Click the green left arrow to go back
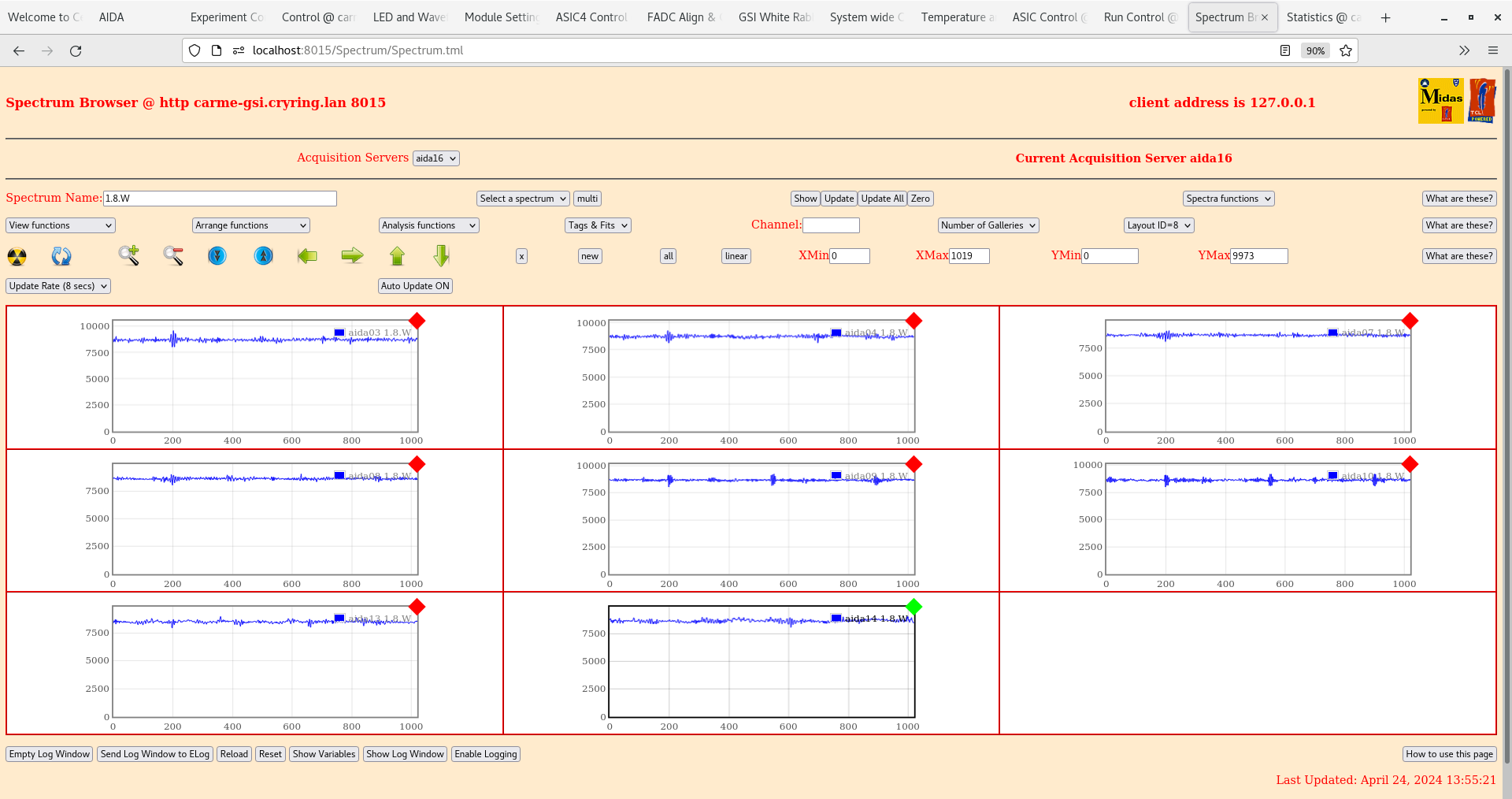Image resolution: width=1512 pixels, height=799 pixels. pyautogui.click(x=307, y=256)
